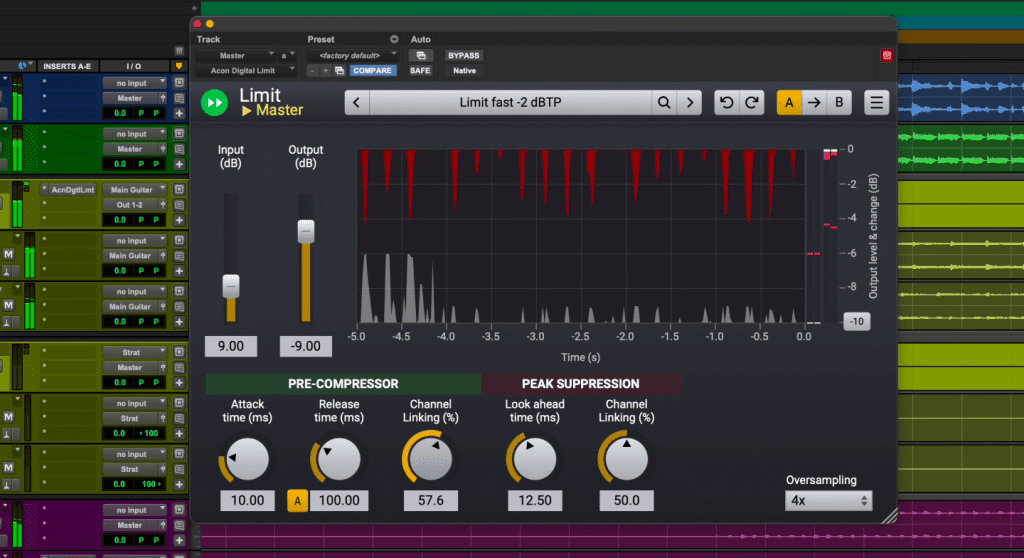Undo the last plugin change
Image resolution: width=1024 pixels, height=558 pixels.
click(x=726, y=103)
